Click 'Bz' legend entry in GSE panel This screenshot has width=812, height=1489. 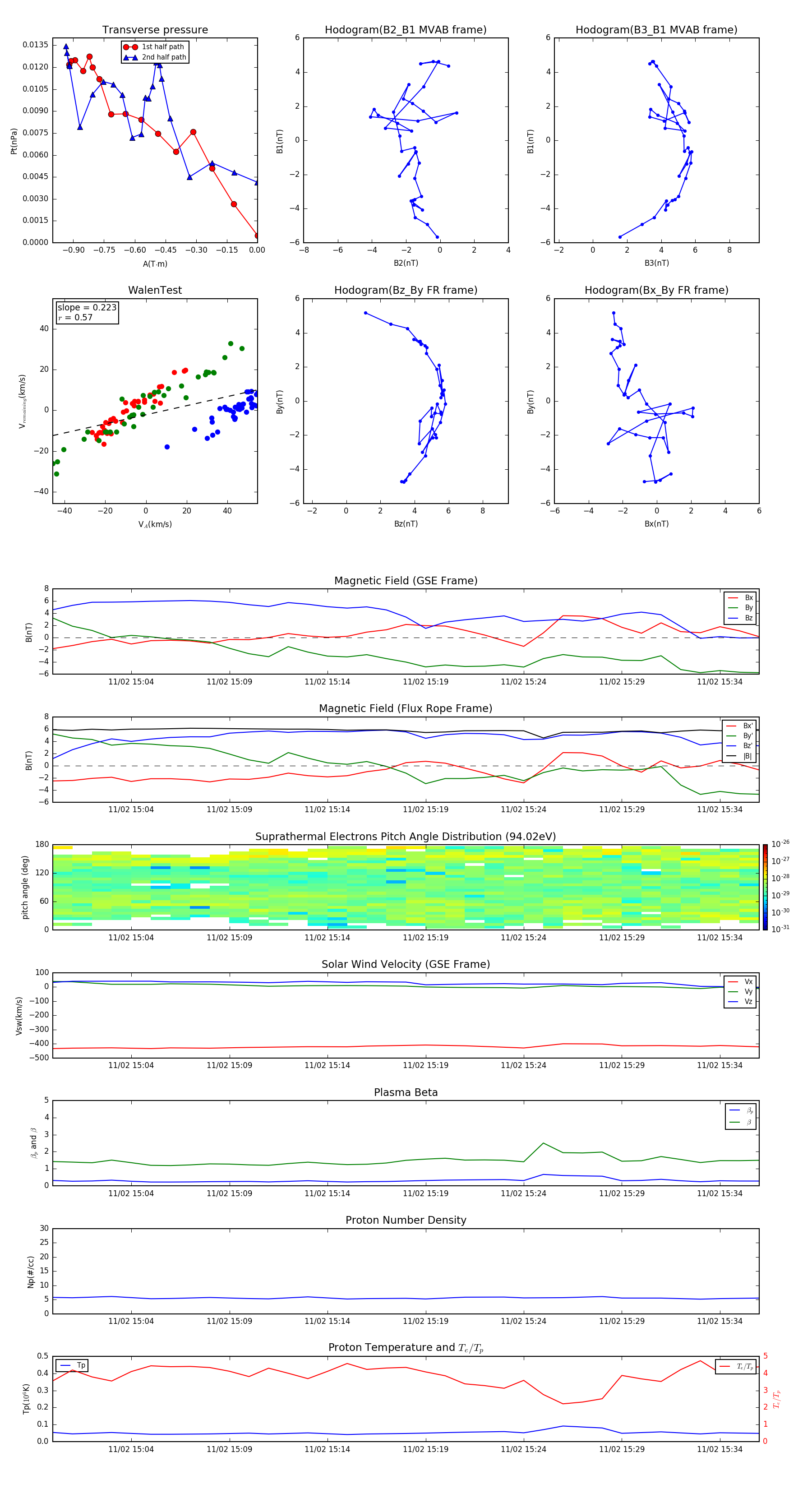point(740,618)
